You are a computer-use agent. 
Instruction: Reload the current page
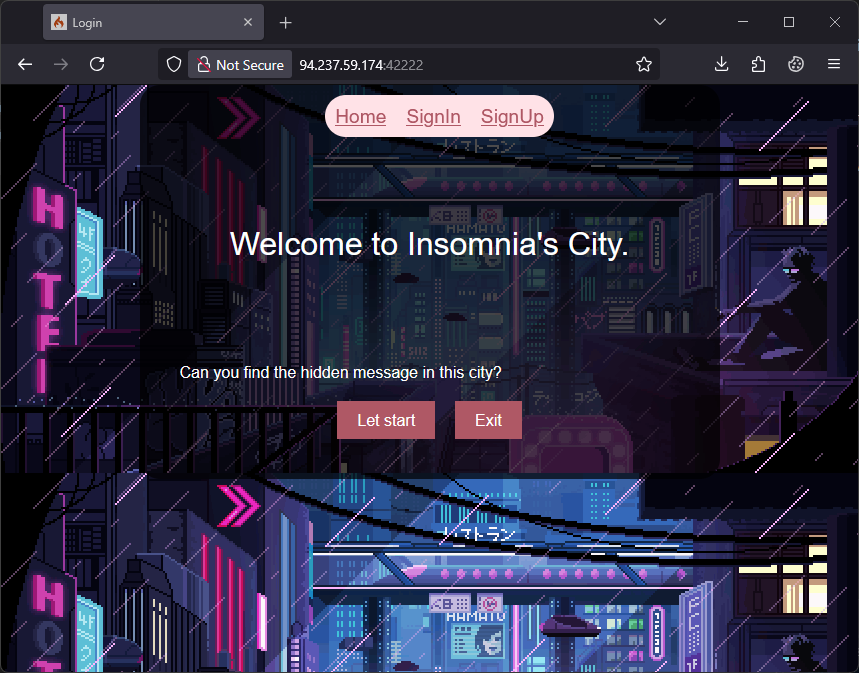97,64
